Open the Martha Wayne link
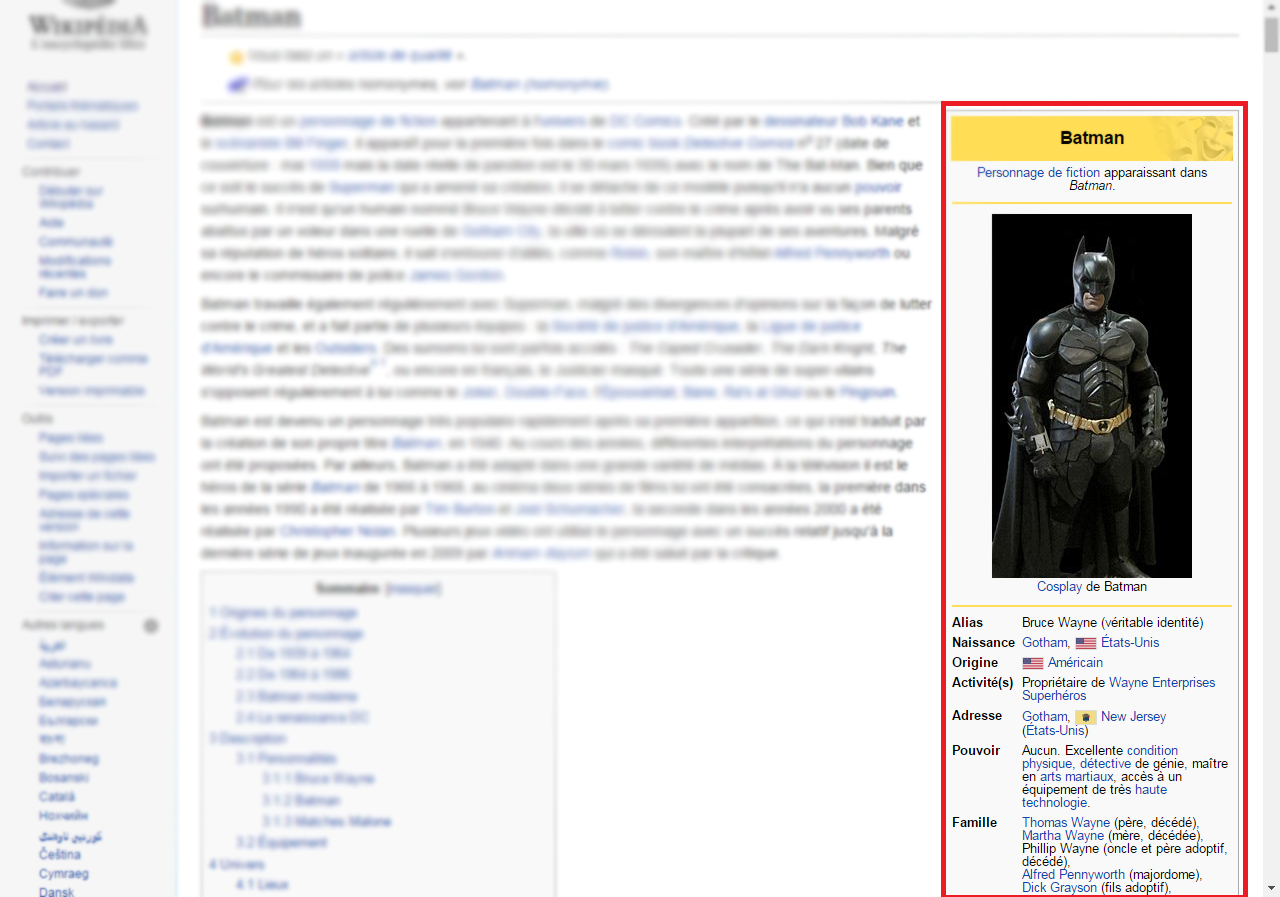 click(1063, 836)
